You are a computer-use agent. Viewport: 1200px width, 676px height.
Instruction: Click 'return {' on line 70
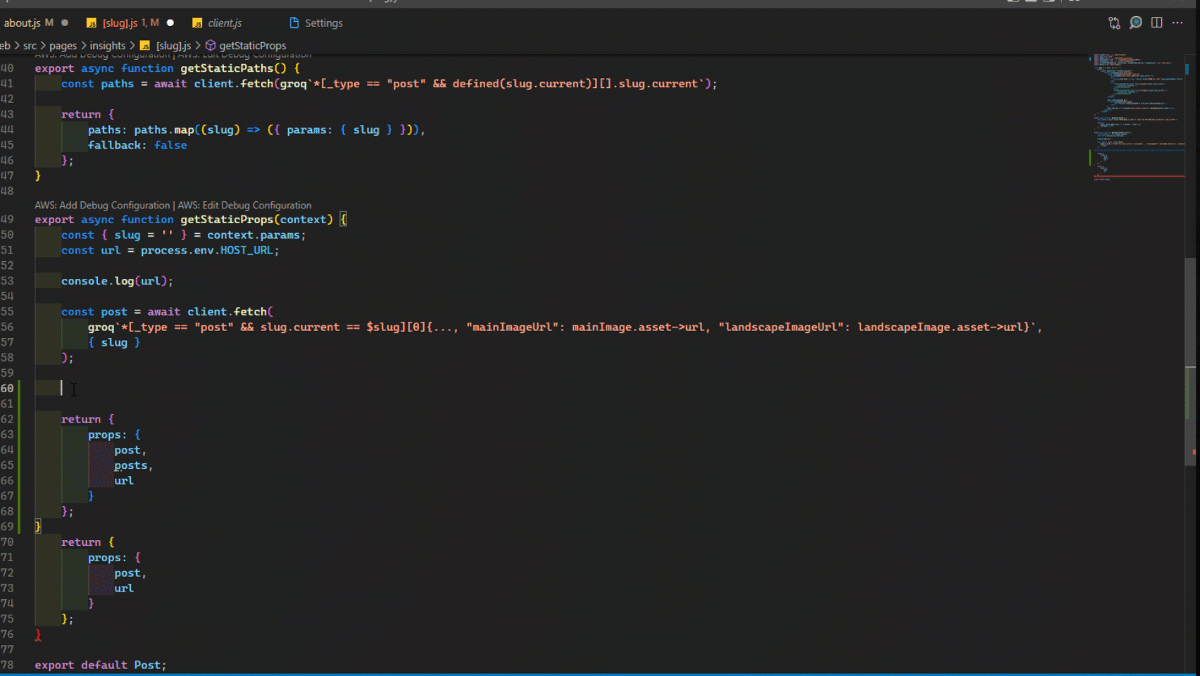coord(88,542)
